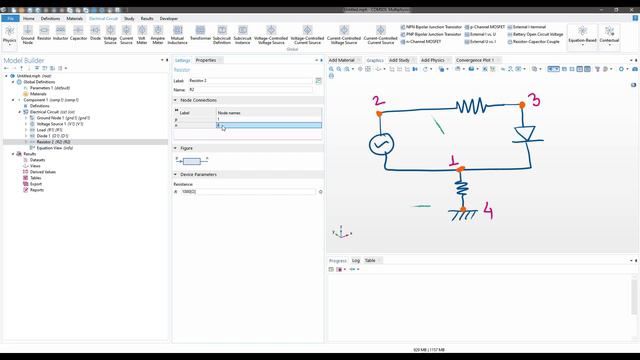Viewport: 640px width, 360px height.
Task: Add a Current-Controlled Voltage Source
Action: click(344, 34)
